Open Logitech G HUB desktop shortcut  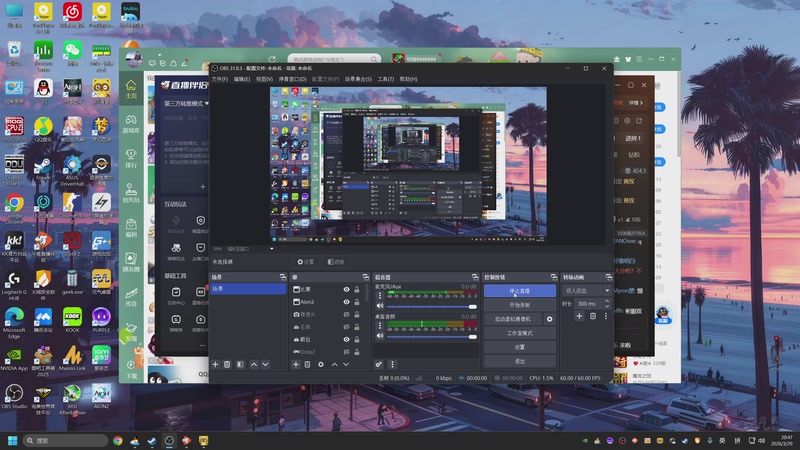14,285
